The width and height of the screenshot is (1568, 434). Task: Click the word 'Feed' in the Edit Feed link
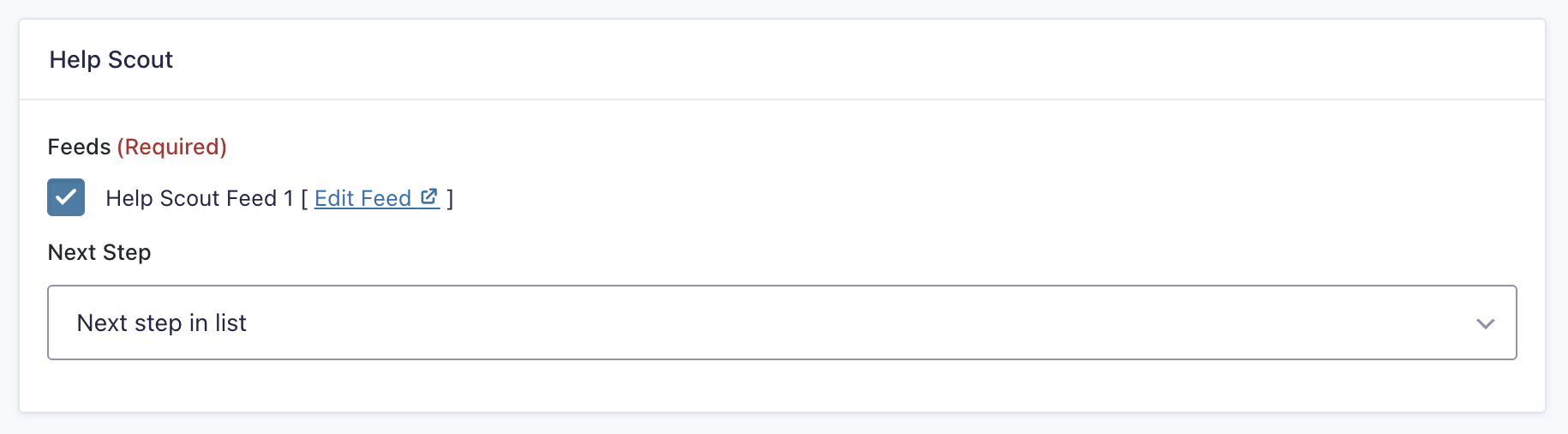click(x=386, y=199)
